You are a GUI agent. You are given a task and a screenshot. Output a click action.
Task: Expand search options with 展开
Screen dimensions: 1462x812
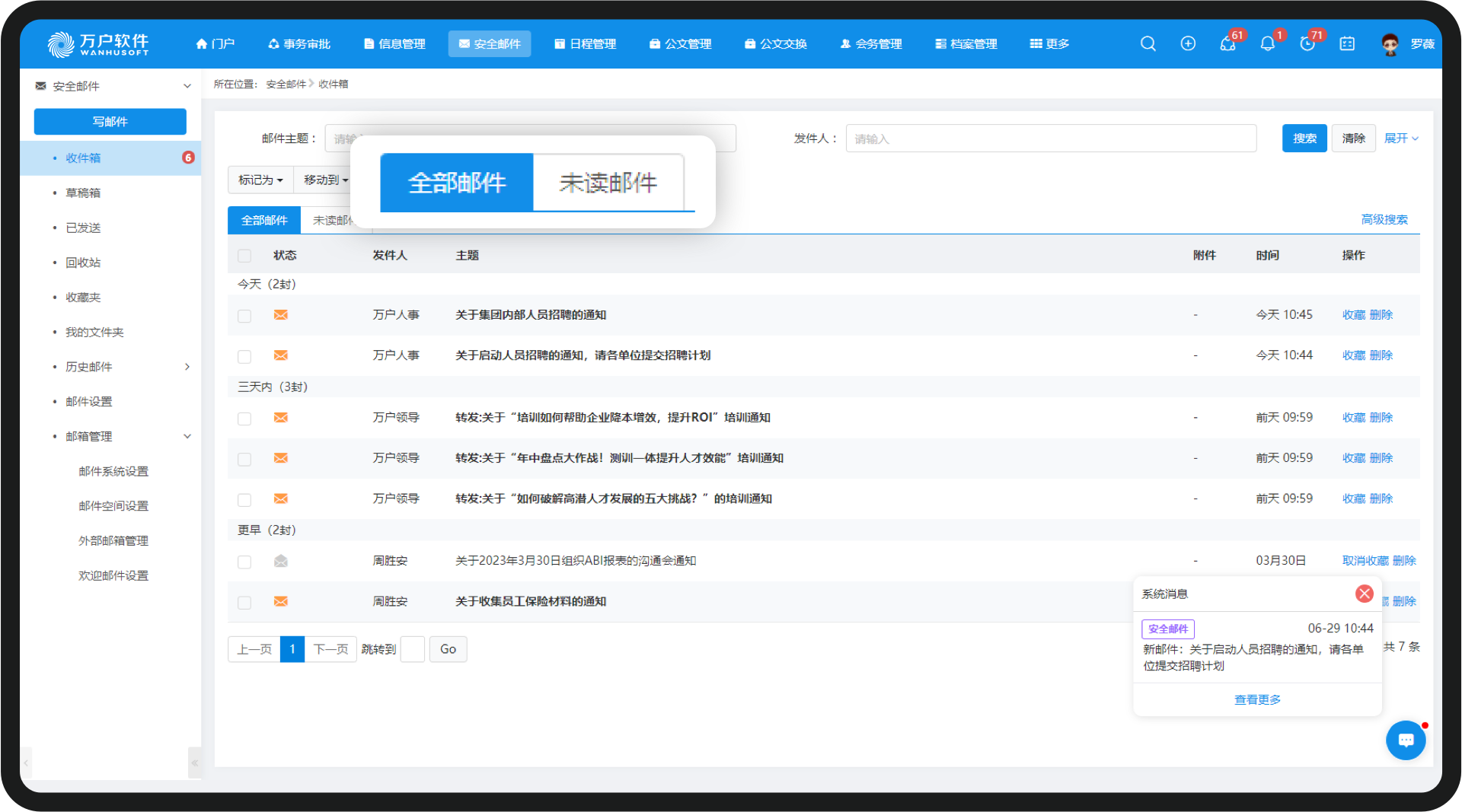tap(1401, 139)
